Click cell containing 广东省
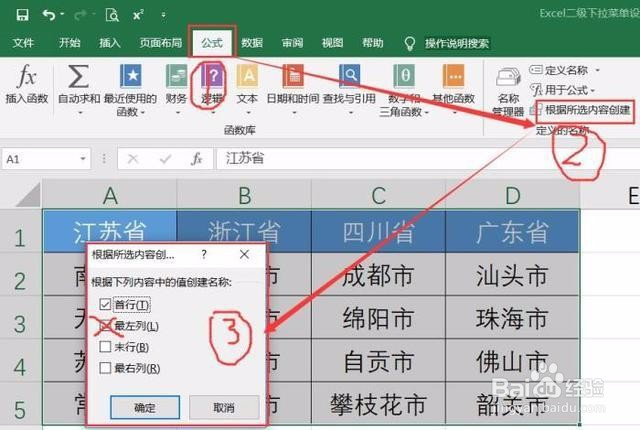This screenshot has width=640, height=430. (513, 231)
